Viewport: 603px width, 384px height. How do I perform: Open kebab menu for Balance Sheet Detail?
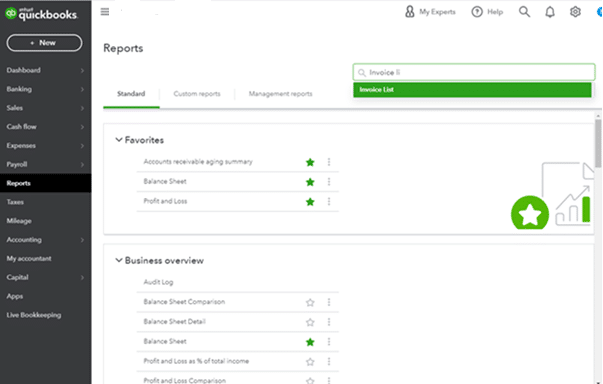coord(329,322)
